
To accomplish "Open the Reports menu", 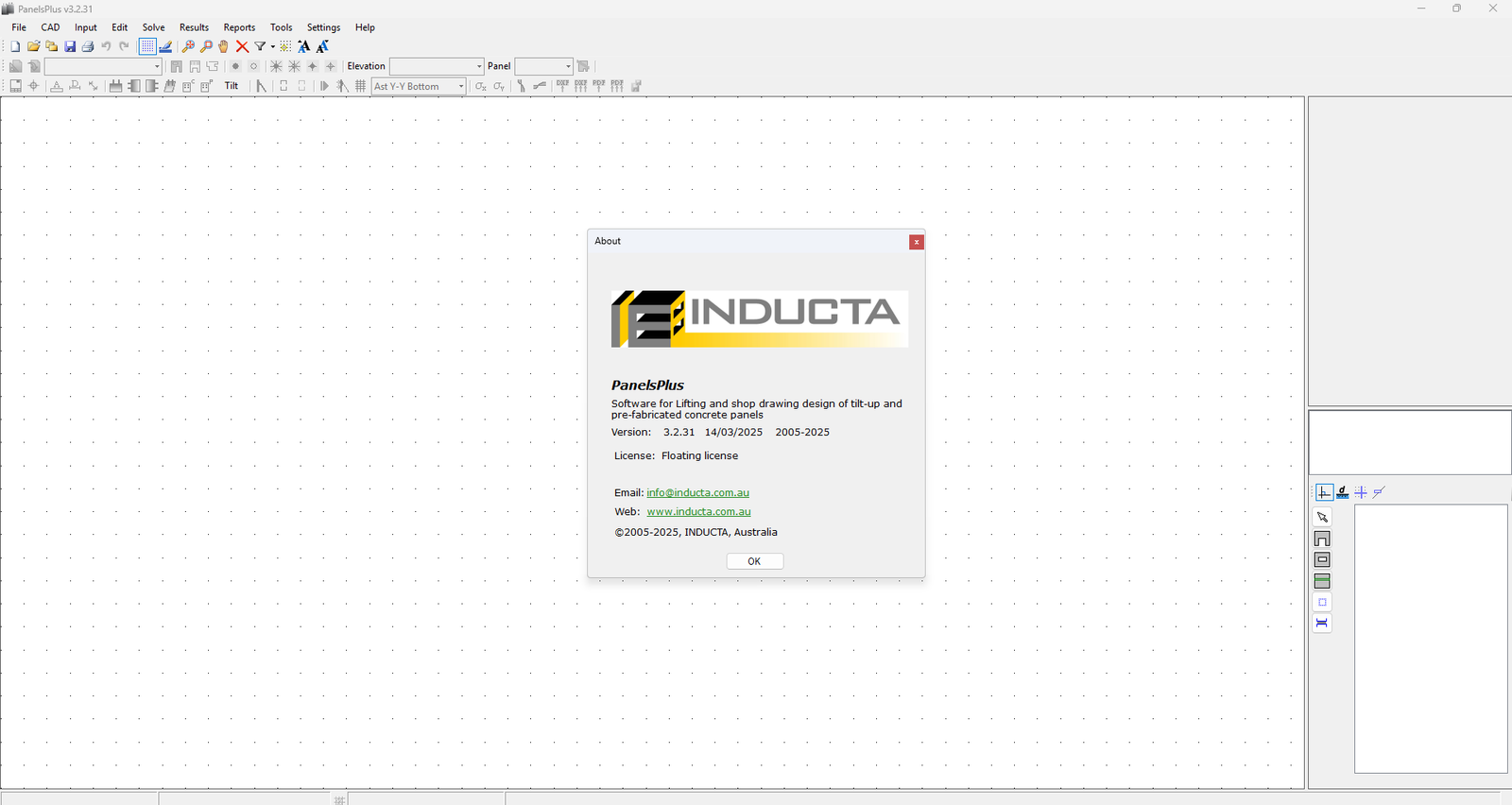I will point(240,27).
